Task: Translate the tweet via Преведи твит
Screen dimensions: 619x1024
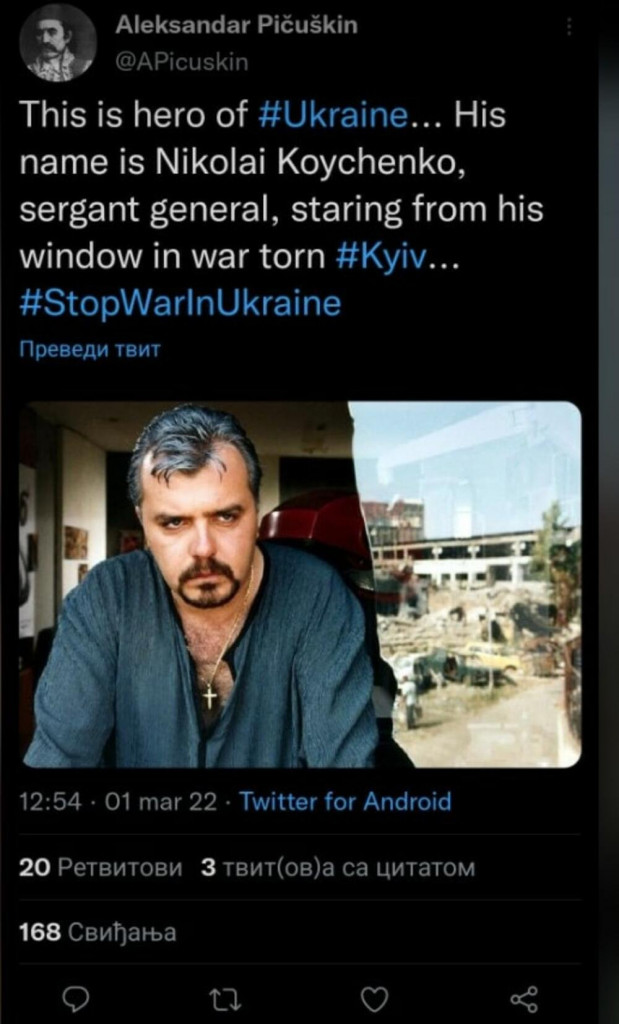Action: 88,348
